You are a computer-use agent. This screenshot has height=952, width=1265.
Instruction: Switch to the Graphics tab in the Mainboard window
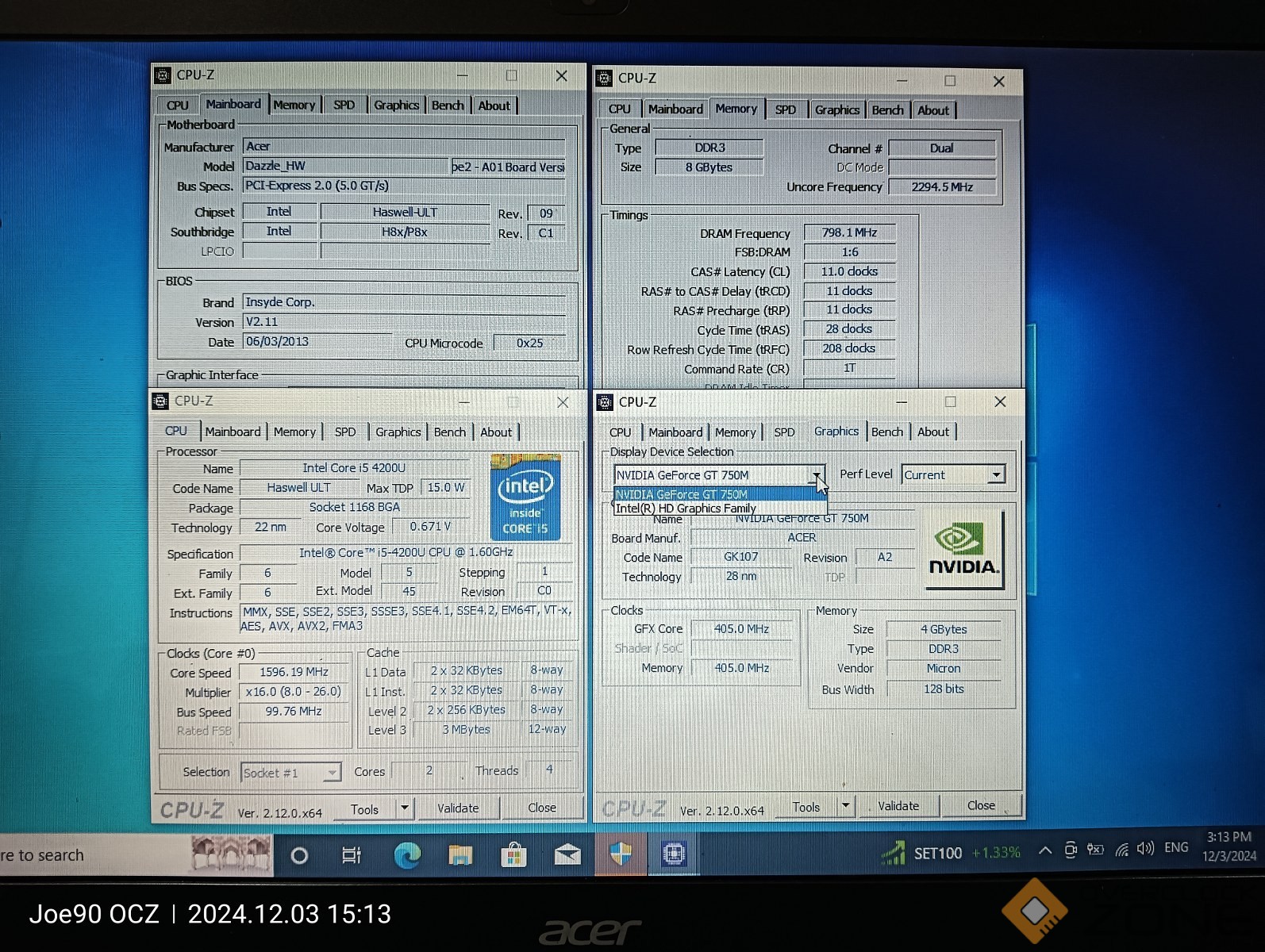pyautogui.click(x=396, y=105)
